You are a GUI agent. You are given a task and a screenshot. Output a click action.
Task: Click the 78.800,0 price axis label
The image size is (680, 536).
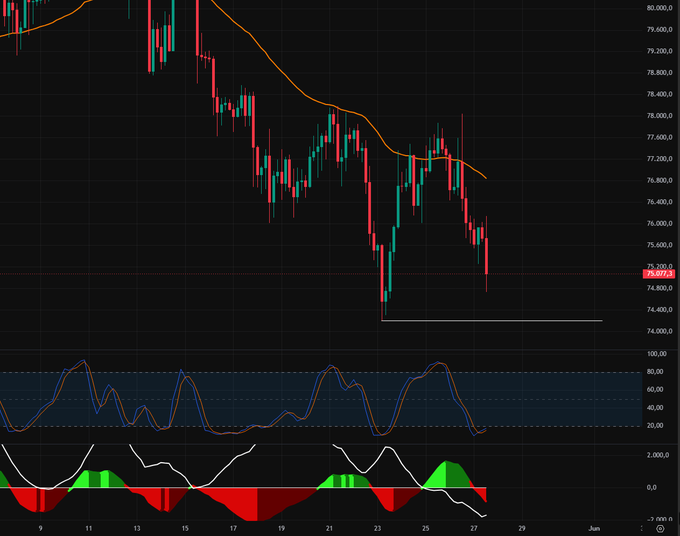tap(659, 72)
